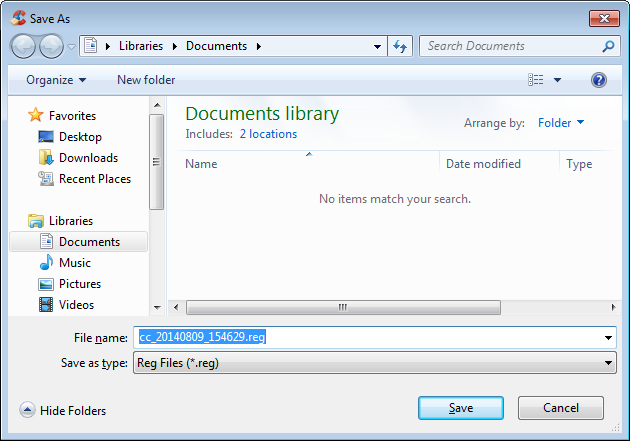Click the refresh icon beside address bar
The width and height of the screenshot is (630, 441).
coord(400,46)
